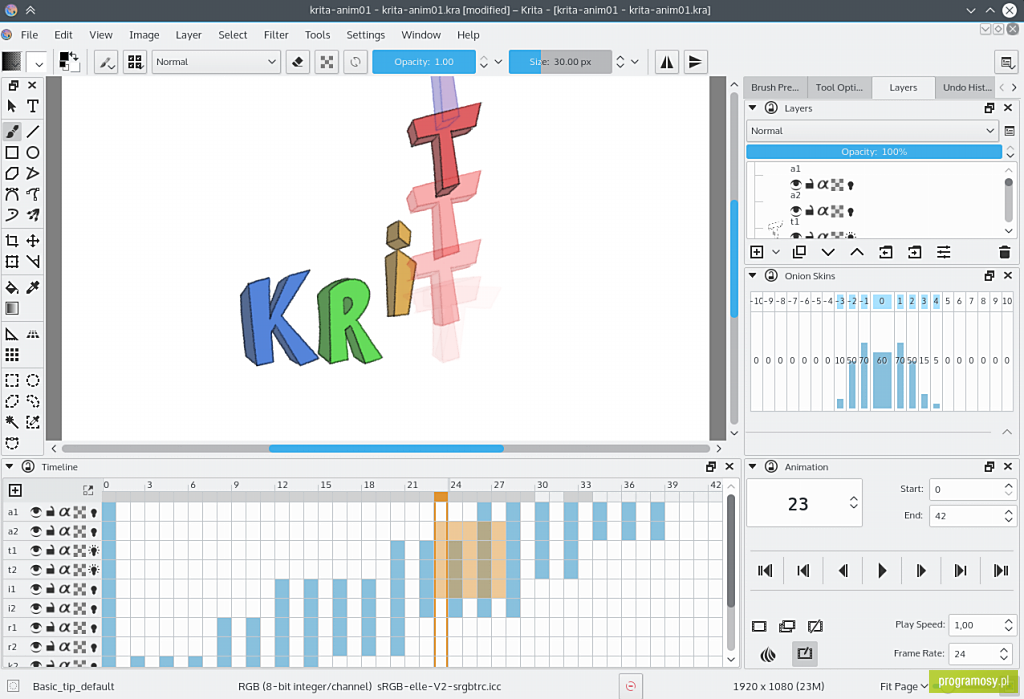The height and width of the screenshot is (699, 1024).
Task: Switch to the Tool Options tab
Action: coord(839,88)
